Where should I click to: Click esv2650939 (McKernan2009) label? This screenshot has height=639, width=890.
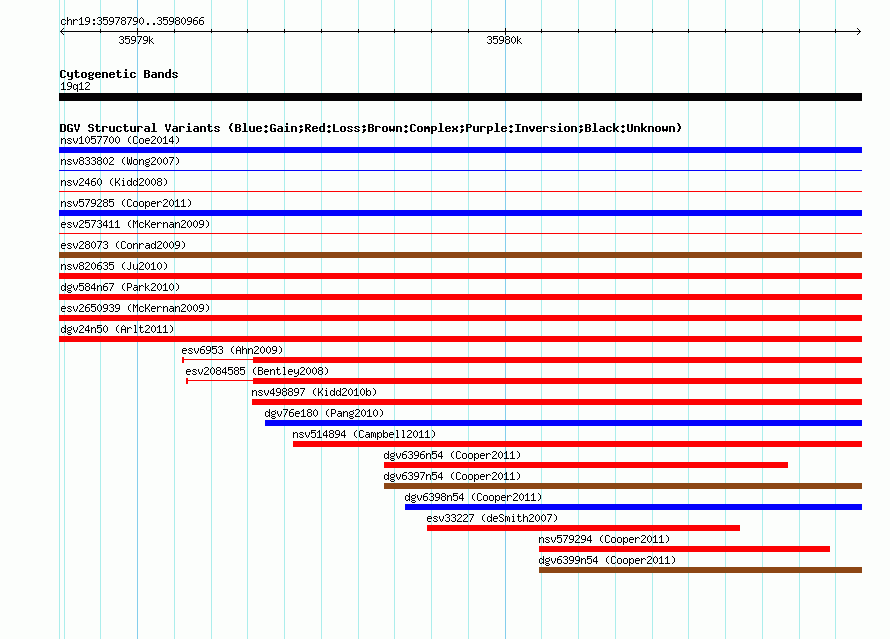click(x=135, y=308)
